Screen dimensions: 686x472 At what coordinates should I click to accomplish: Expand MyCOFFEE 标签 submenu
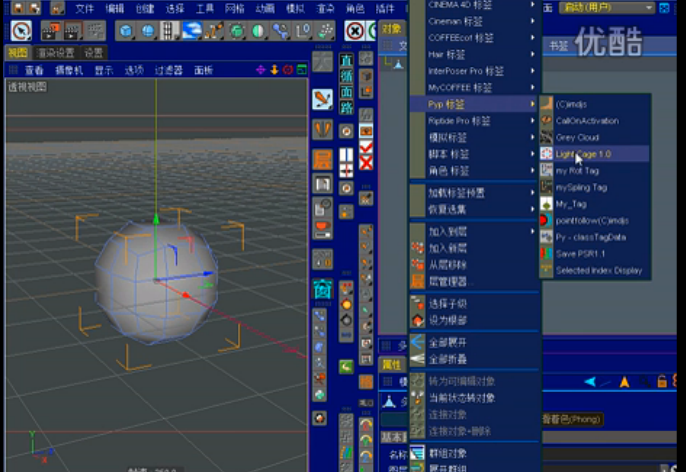coord(474,87)
